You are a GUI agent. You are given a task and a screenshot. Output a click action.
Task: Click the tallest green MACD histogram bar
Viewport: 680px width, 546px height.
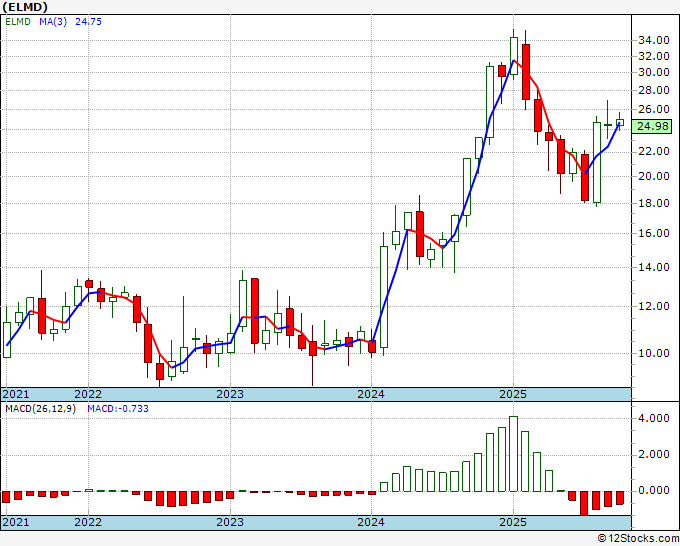coord(513,454)
